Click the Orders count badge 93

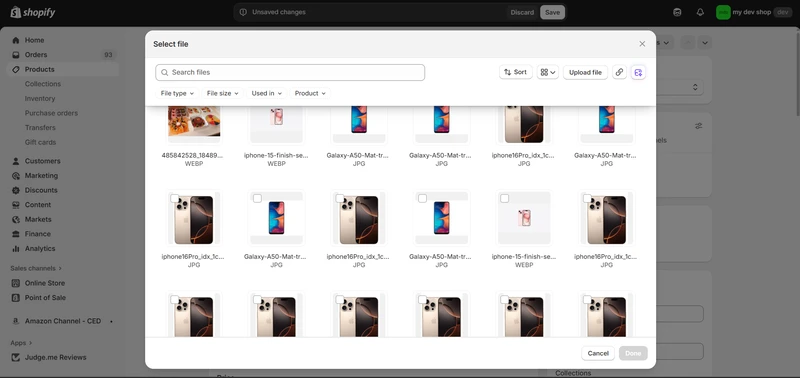pos(108,55)
